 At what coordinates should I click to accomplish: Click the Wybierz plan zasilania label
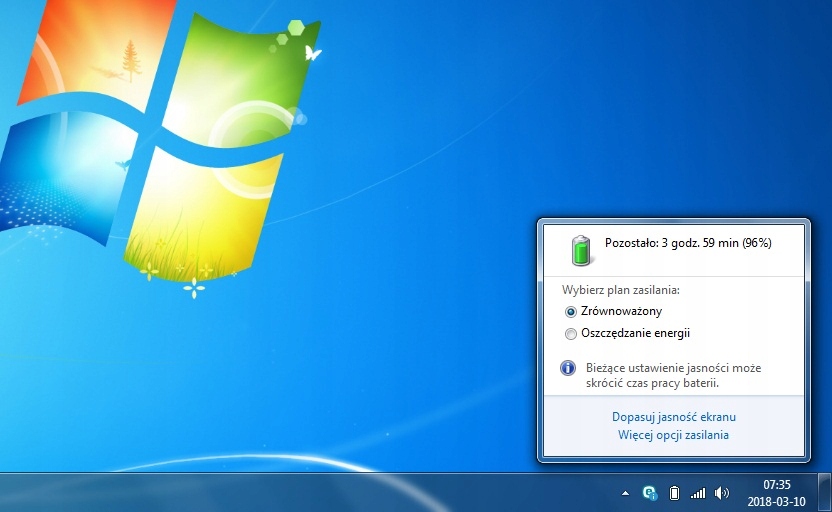point(621,290)
